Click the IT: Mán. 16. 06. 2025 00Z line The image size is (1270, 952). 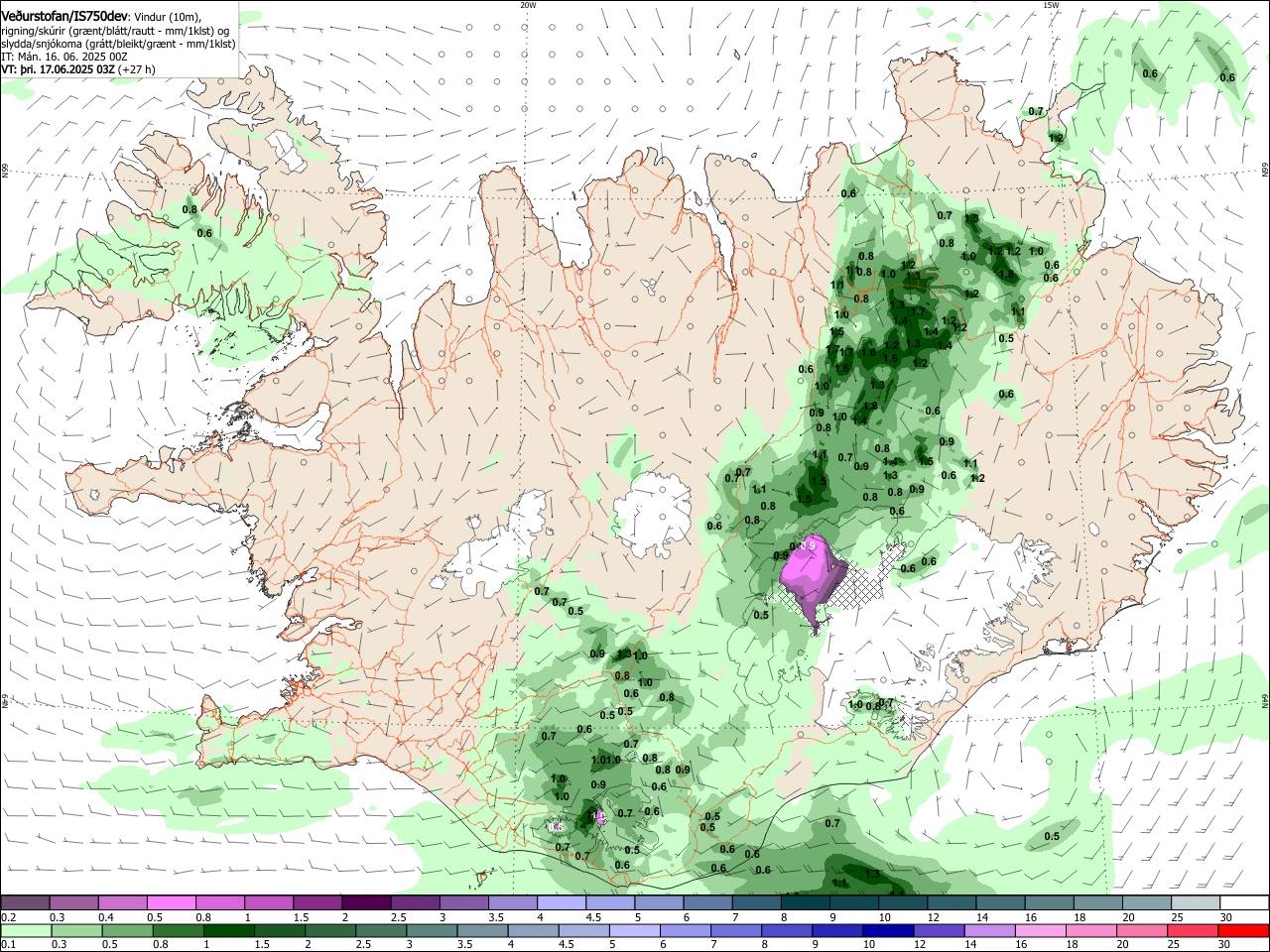pyautogui.click(x=64, y=58)
